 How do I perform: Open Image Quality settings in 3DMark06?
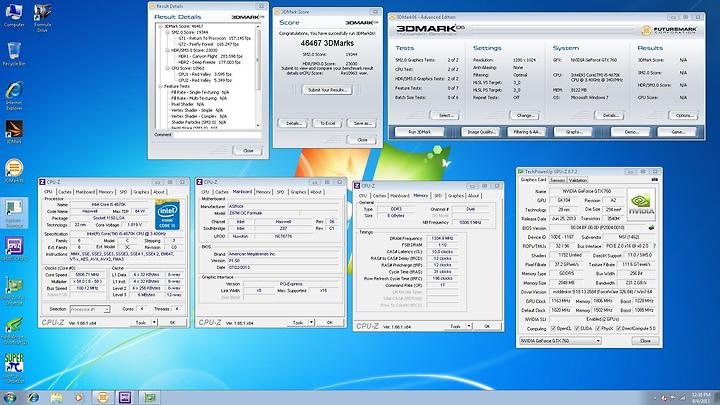point(480,132)
